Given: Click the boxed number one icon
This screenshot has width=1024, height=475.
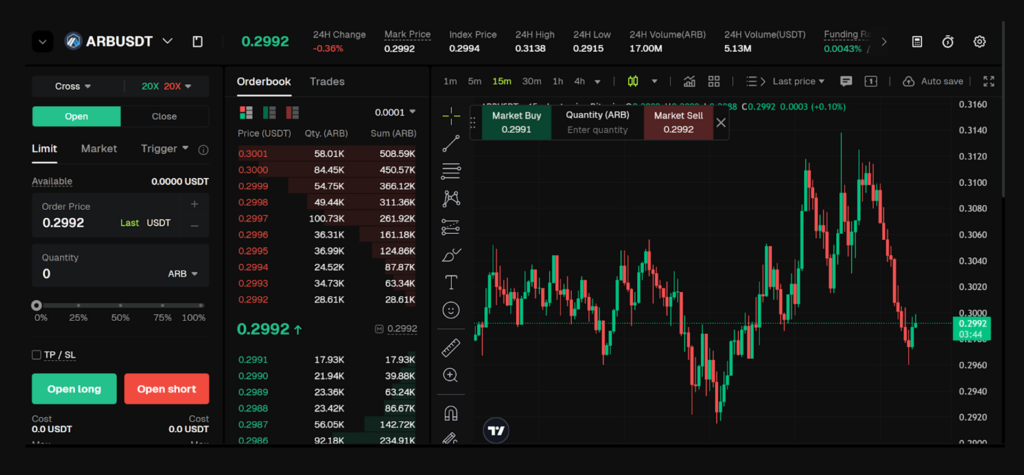Looking at the screenshot, I should click(x=871, y=81).
